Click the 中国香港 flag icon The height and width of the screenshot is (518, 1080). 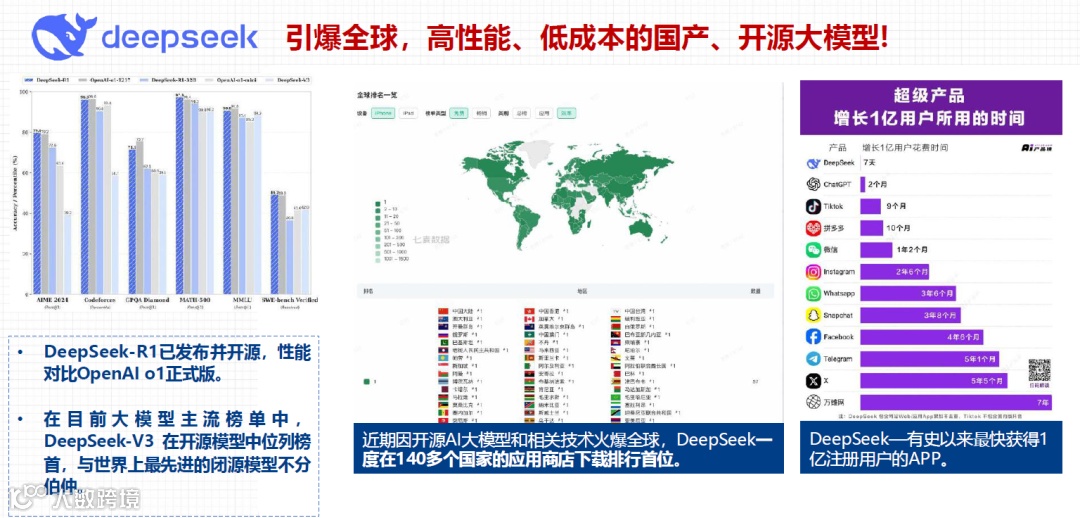[529, 312]
